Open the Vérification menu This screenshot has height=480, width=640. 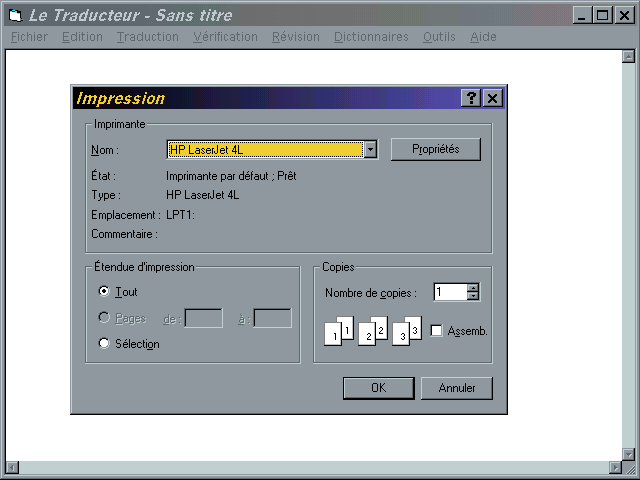(x=225, y=37)
